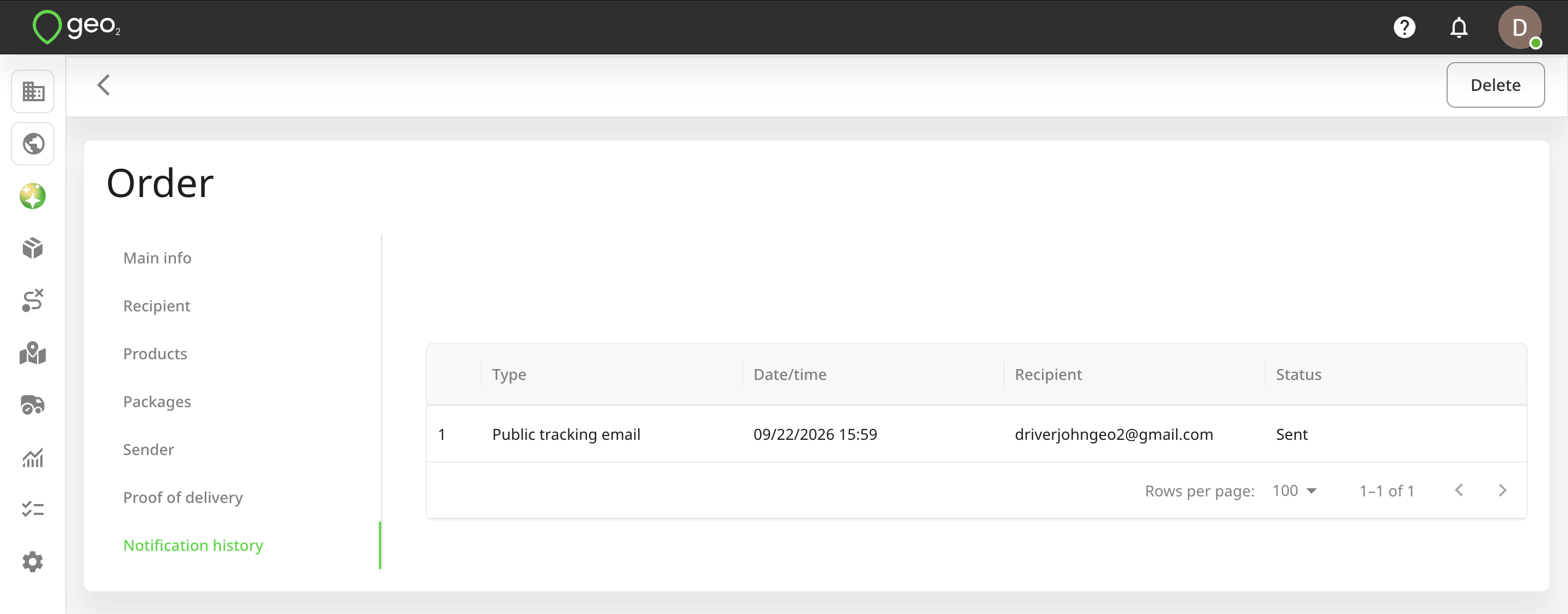This screenshot has height=614, width=1568.
Task: Click the 1–1 of 1 pagination text
Action: point(1387,491)
